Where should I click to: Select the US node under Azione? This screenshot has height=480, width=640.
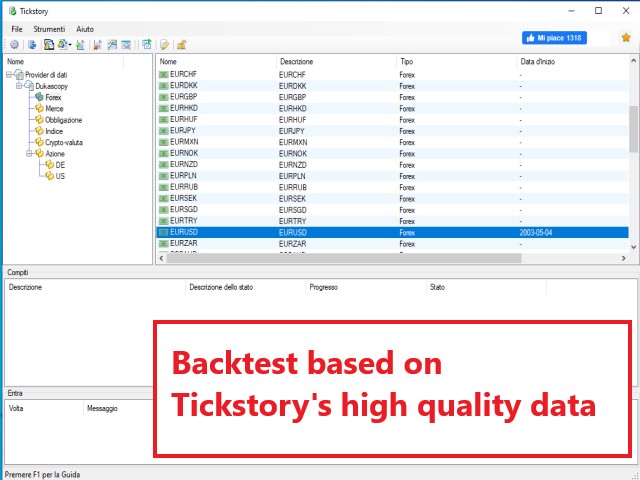click(60, 176)
